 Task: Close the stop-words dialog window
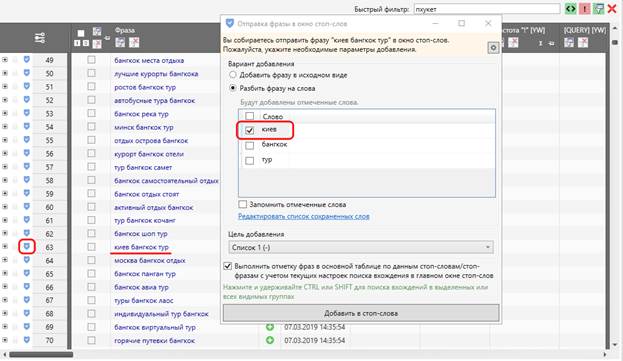coord(488,23)
